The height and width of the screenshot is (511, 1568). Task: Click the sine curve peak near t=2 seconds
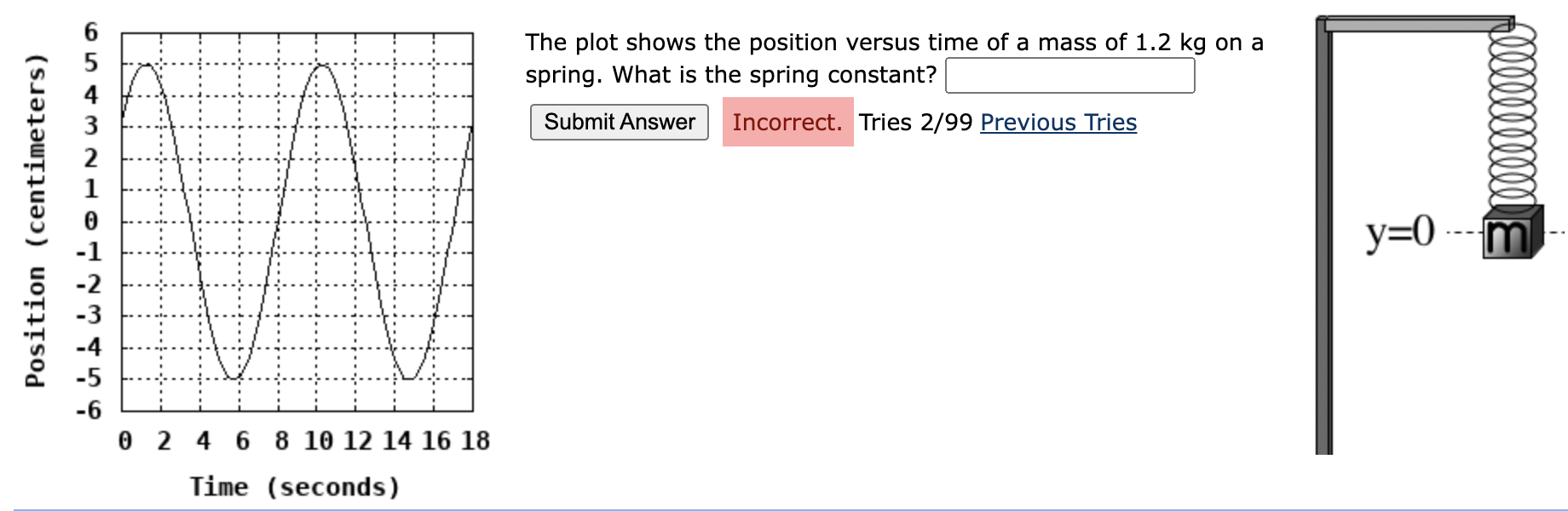[147, 66]
